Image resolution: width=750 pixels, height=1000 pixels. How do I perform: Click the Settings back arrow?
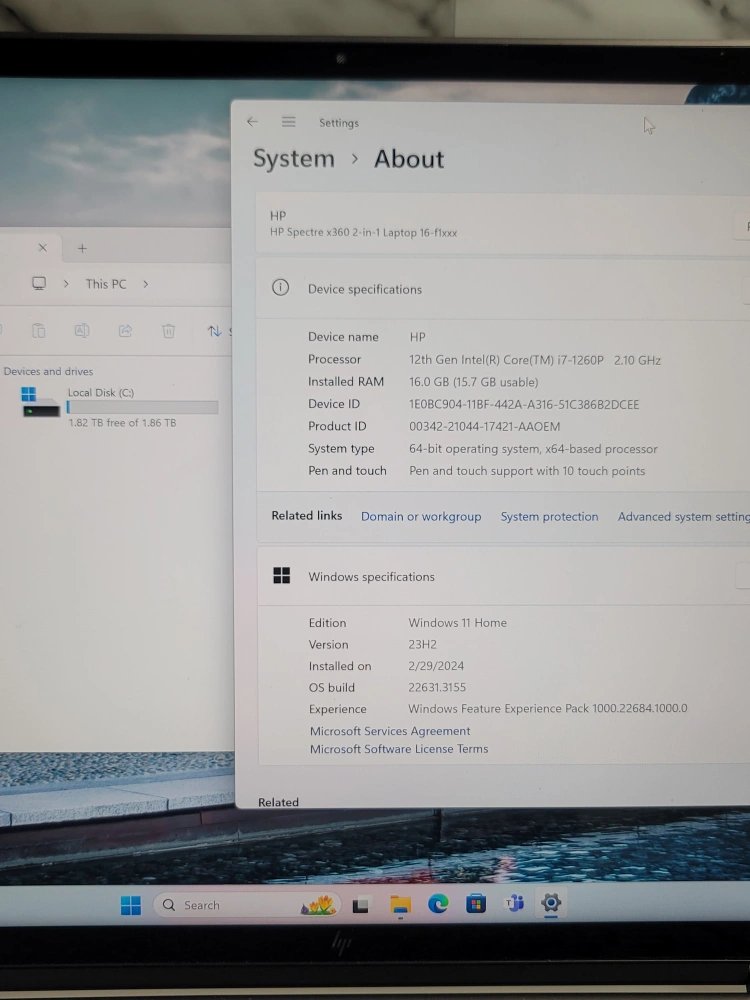click(252, 122)
